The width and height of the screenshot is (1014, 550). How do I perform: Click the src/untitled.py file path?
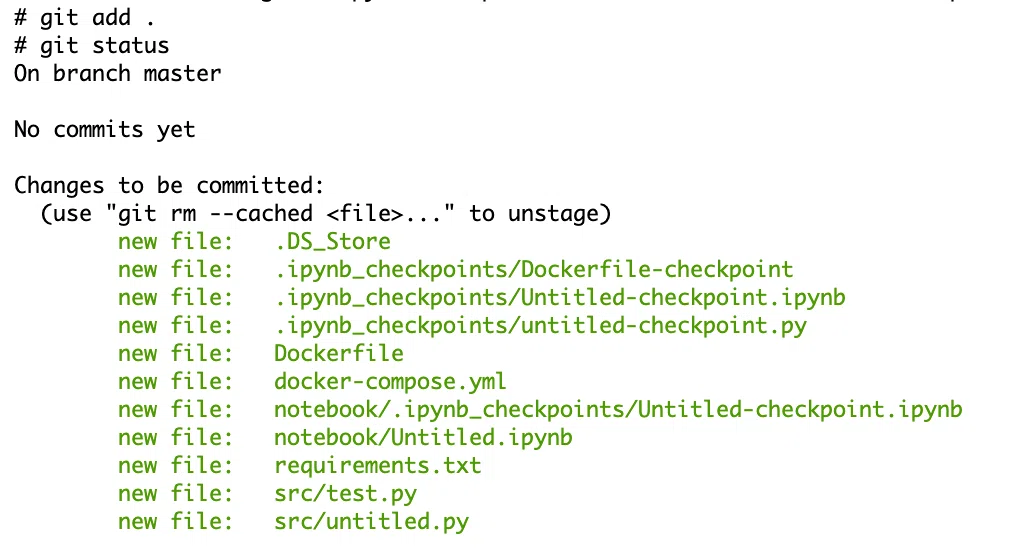371,522
